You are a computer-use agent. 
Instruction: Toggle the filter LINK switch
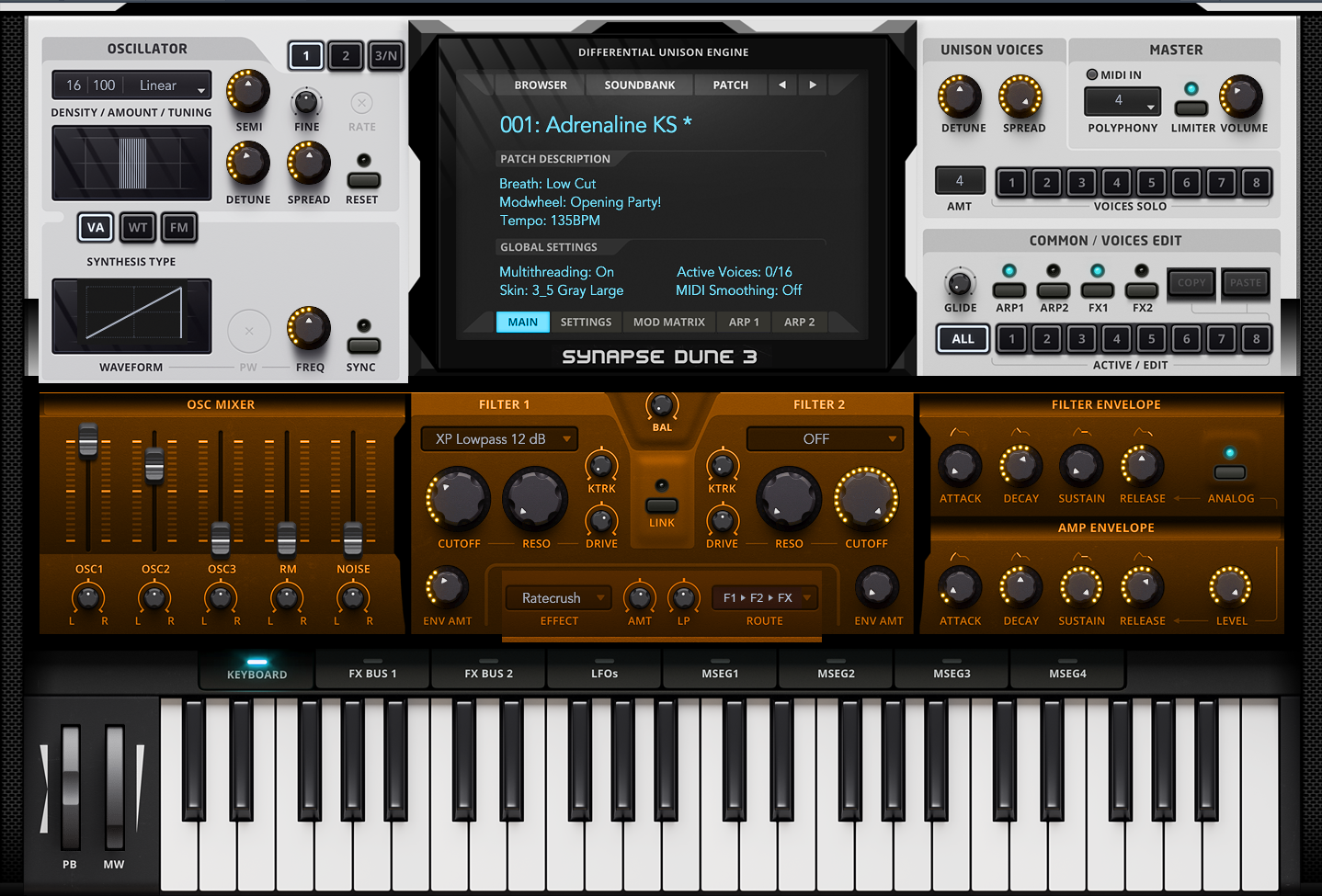[x=662, y=505]
